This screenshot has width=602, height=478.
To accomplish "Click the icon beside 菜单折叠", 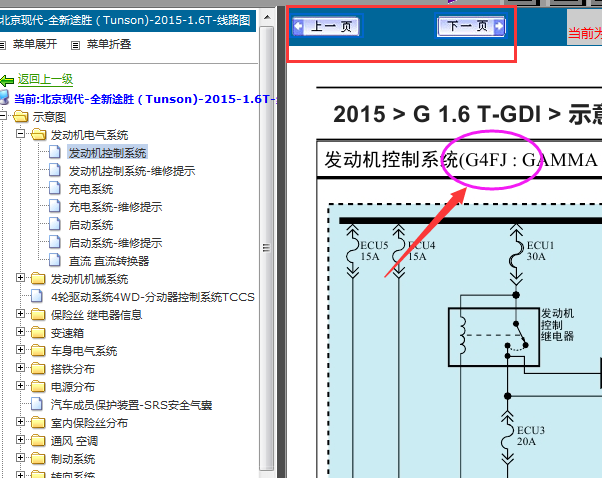I will [75, 45].
